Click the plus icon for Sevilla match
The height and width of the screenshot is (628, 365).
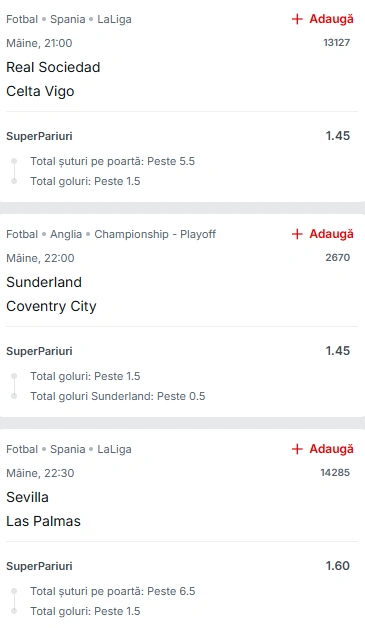[x=297, y=449]
